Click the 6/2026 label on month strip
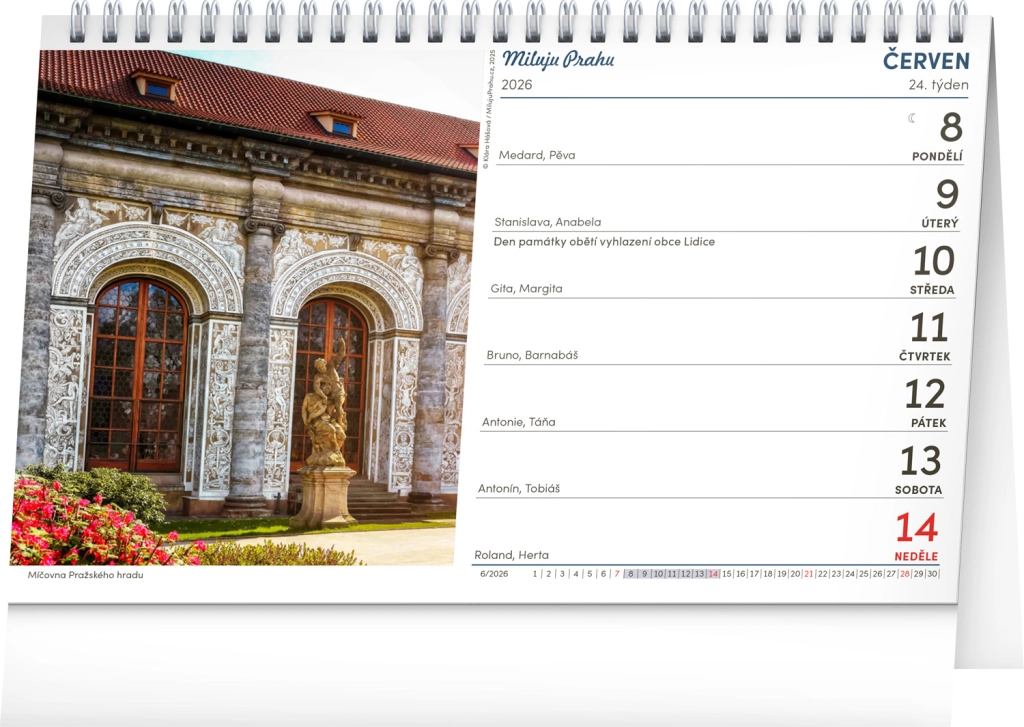The height and width of the screenshot is (727, 1024). [x=494, y=574]
